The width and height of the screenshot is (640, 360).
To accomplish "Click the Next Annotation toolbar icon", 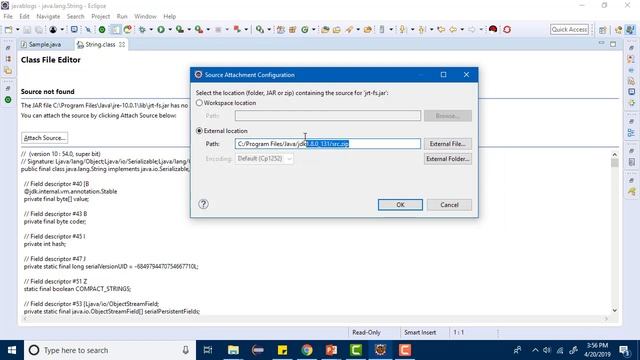I will pyautogui.click(x=402, y=29).
